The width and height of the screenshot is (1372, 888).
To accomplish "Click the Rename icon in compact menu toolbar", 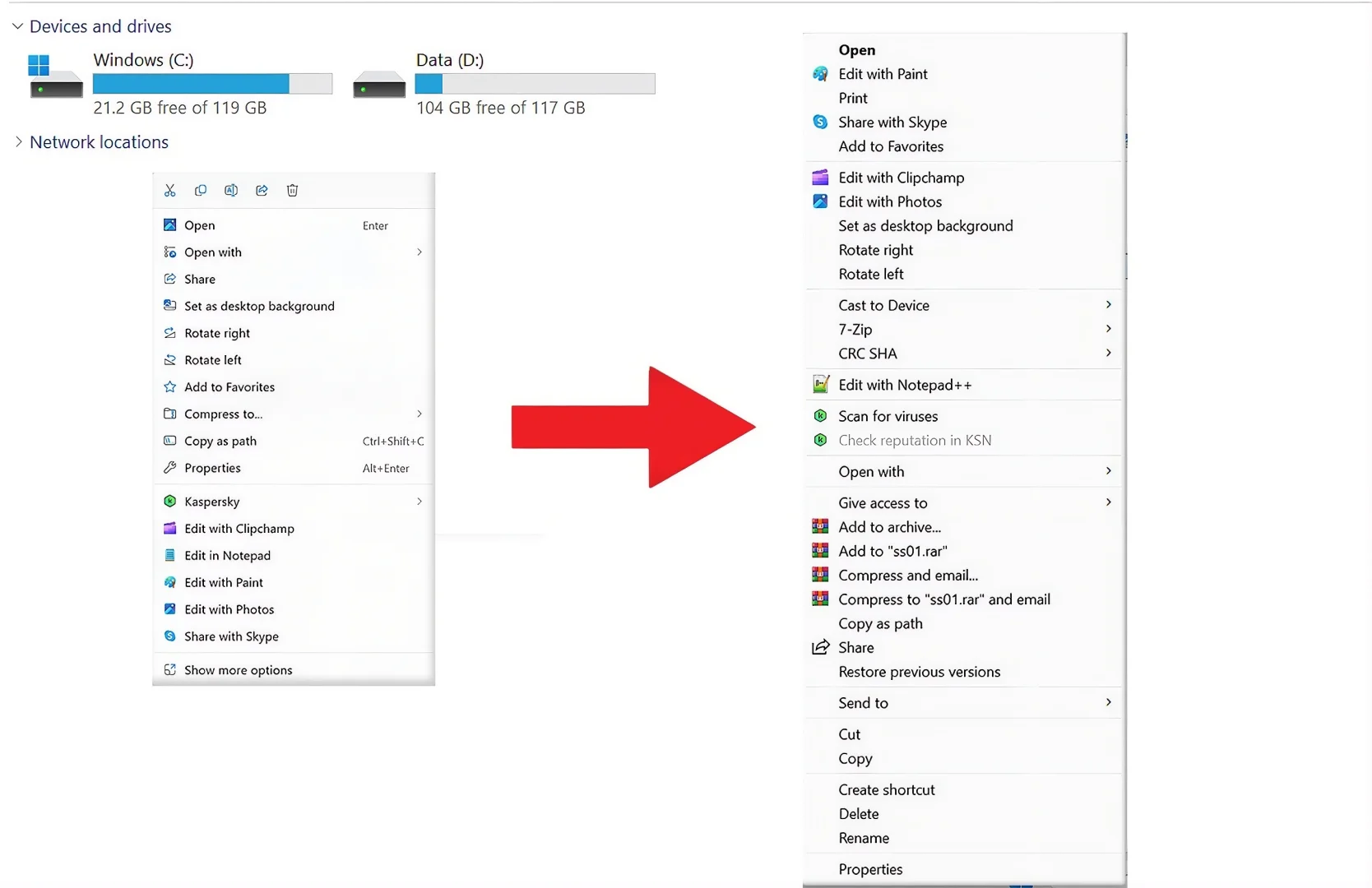I will coord(231,191).
